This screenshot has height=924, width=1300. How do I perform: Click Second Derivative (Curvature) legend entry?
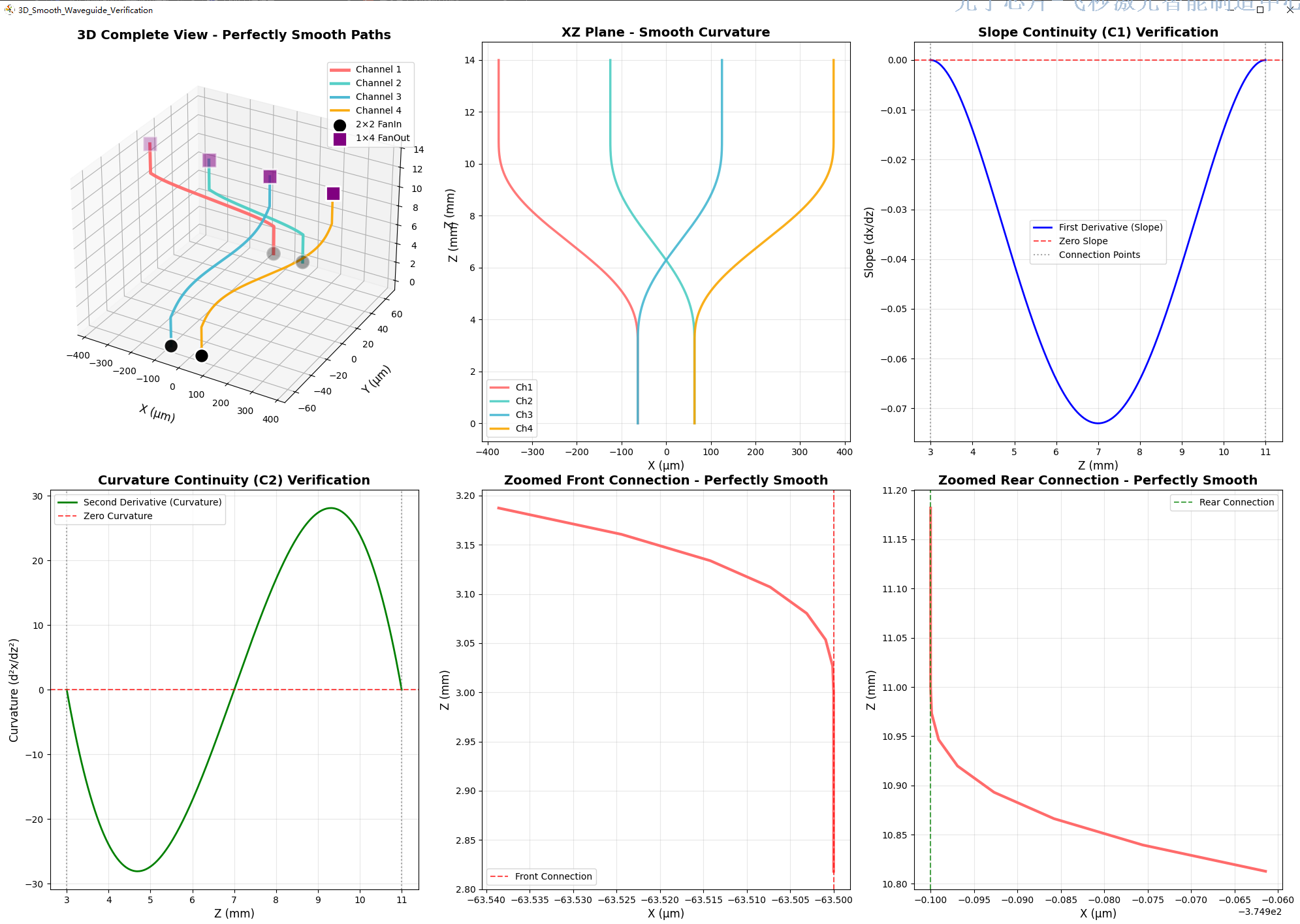pos(152,502)
